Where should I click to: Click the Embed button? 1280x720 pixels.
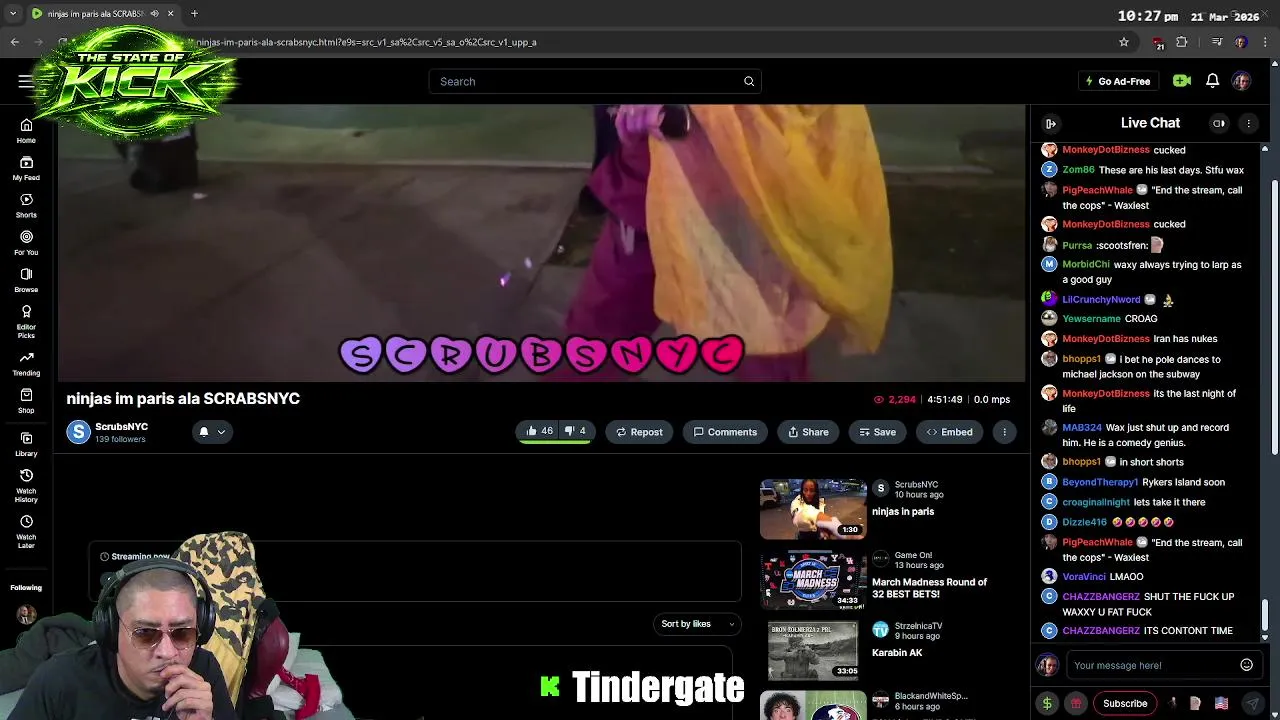[x=949, y=432]
